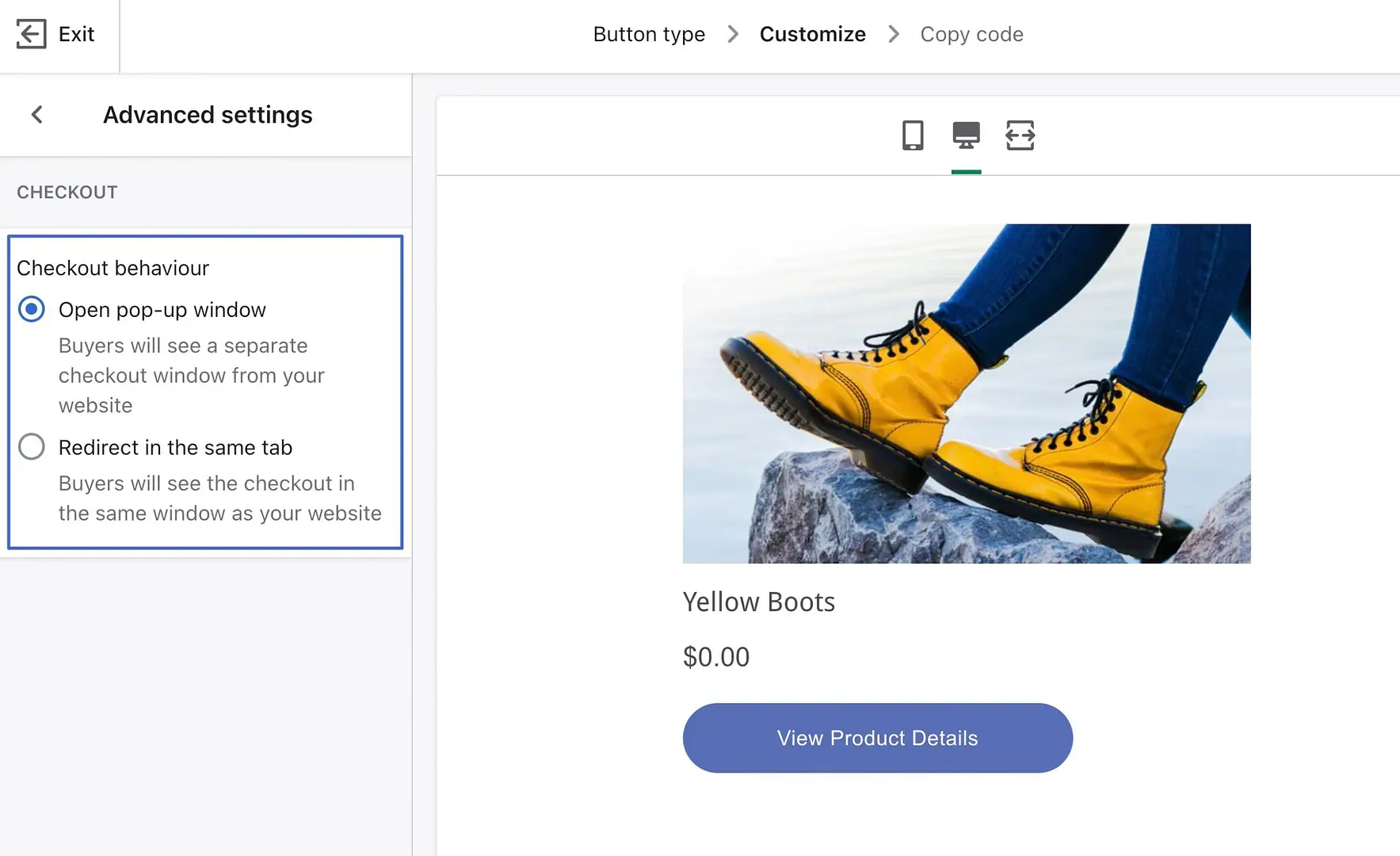Select the Open pop-up window radio button
The image size is (1400, 856).
(32, 309)
